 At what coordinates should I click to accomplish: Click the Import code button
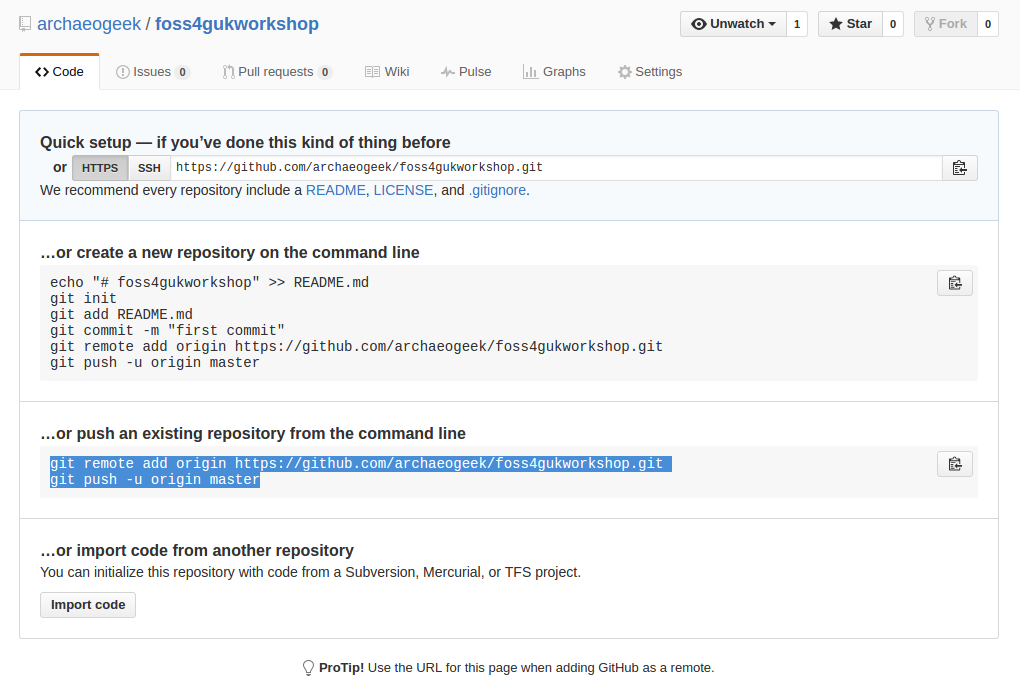[88, 605]
